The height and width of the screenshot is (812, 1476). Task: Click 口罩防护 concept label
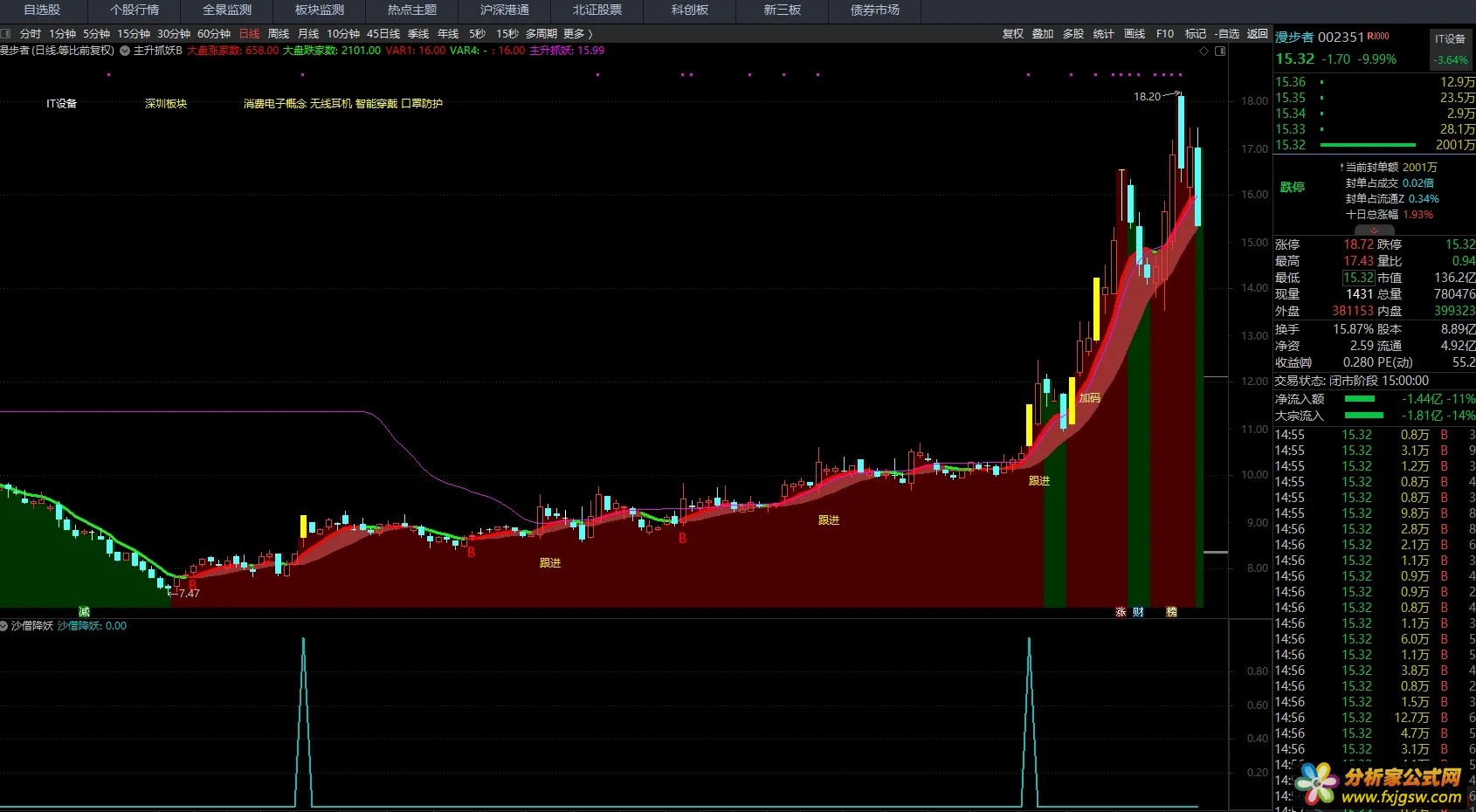[422, 104]
